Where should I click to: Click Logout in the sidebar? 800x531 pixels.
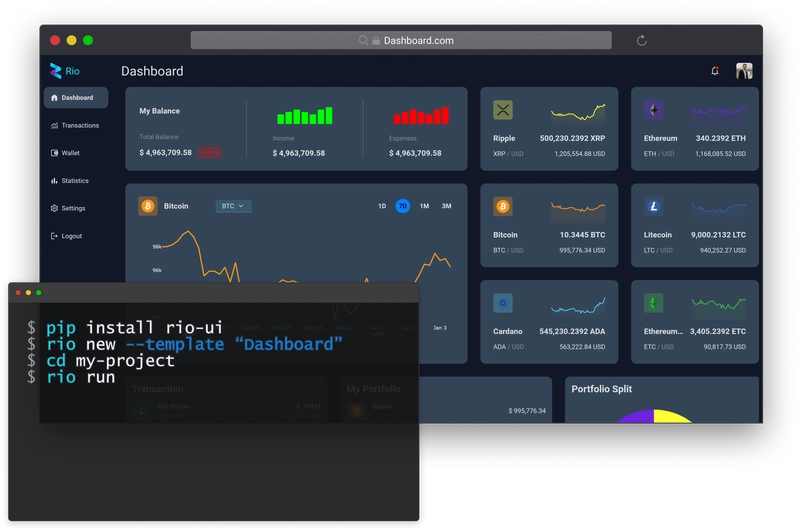[66, 236]
